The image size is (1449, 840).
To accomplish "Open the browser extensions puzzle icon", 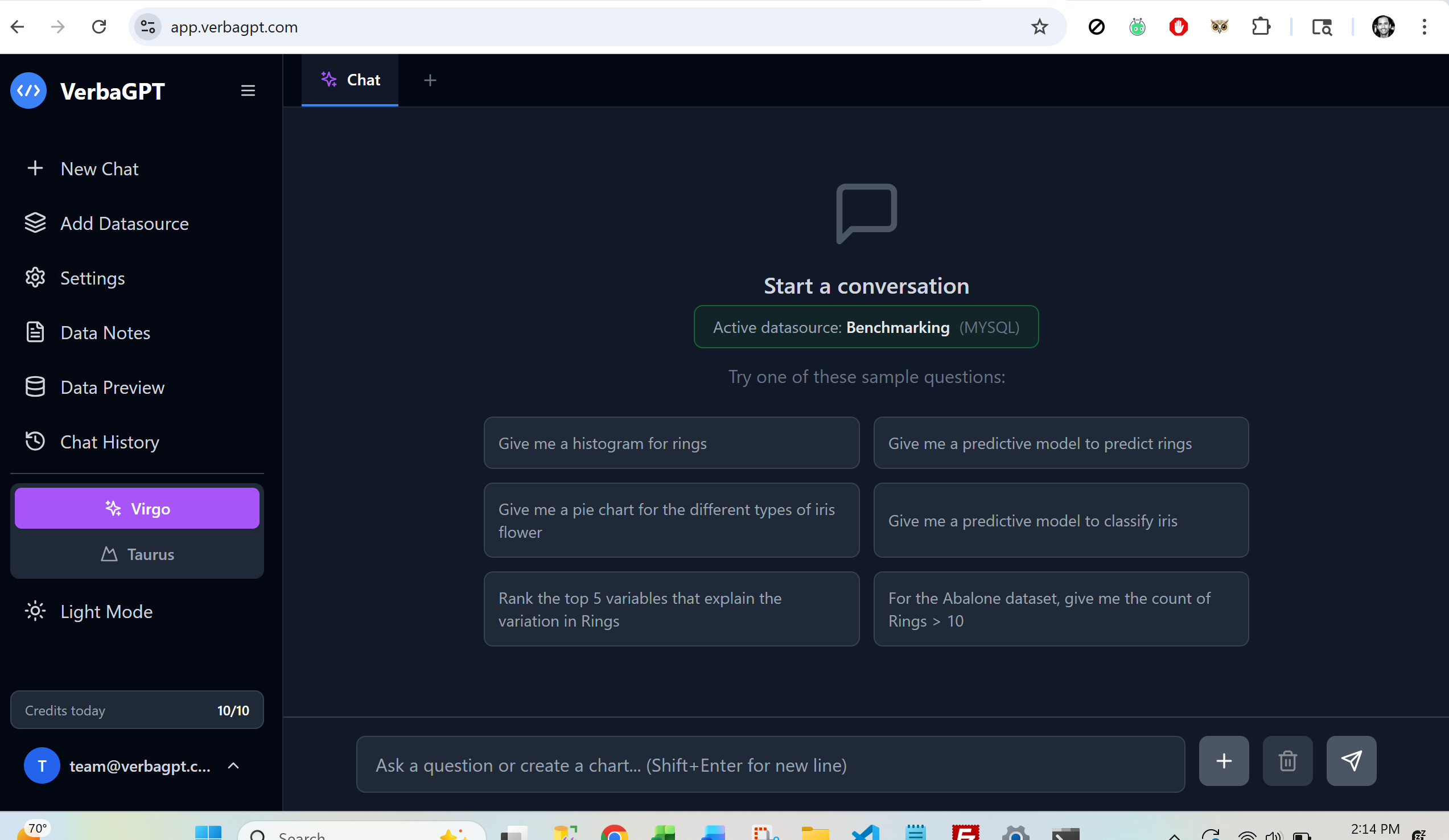I will click(x=1261, y=26).
